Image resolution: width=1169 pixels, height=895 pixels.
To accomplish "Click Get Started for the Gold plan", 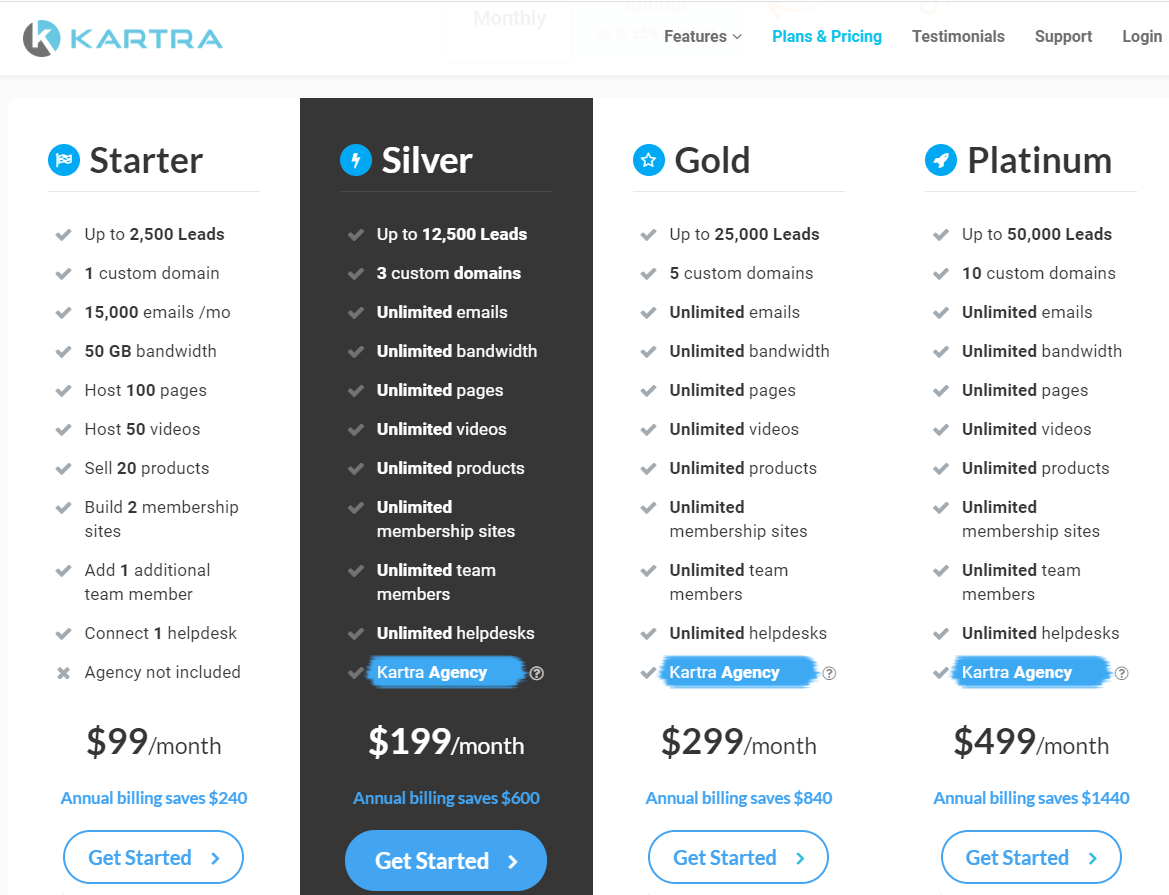I will tap(738, 857).
